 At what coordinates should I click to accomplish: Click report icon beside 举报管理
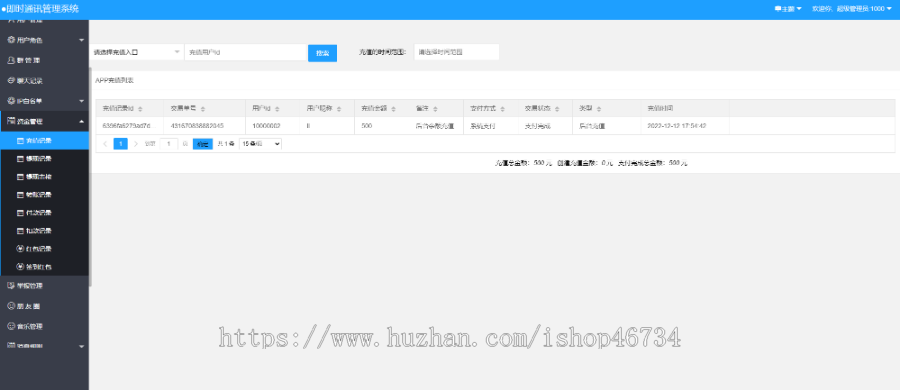point(10,285)
